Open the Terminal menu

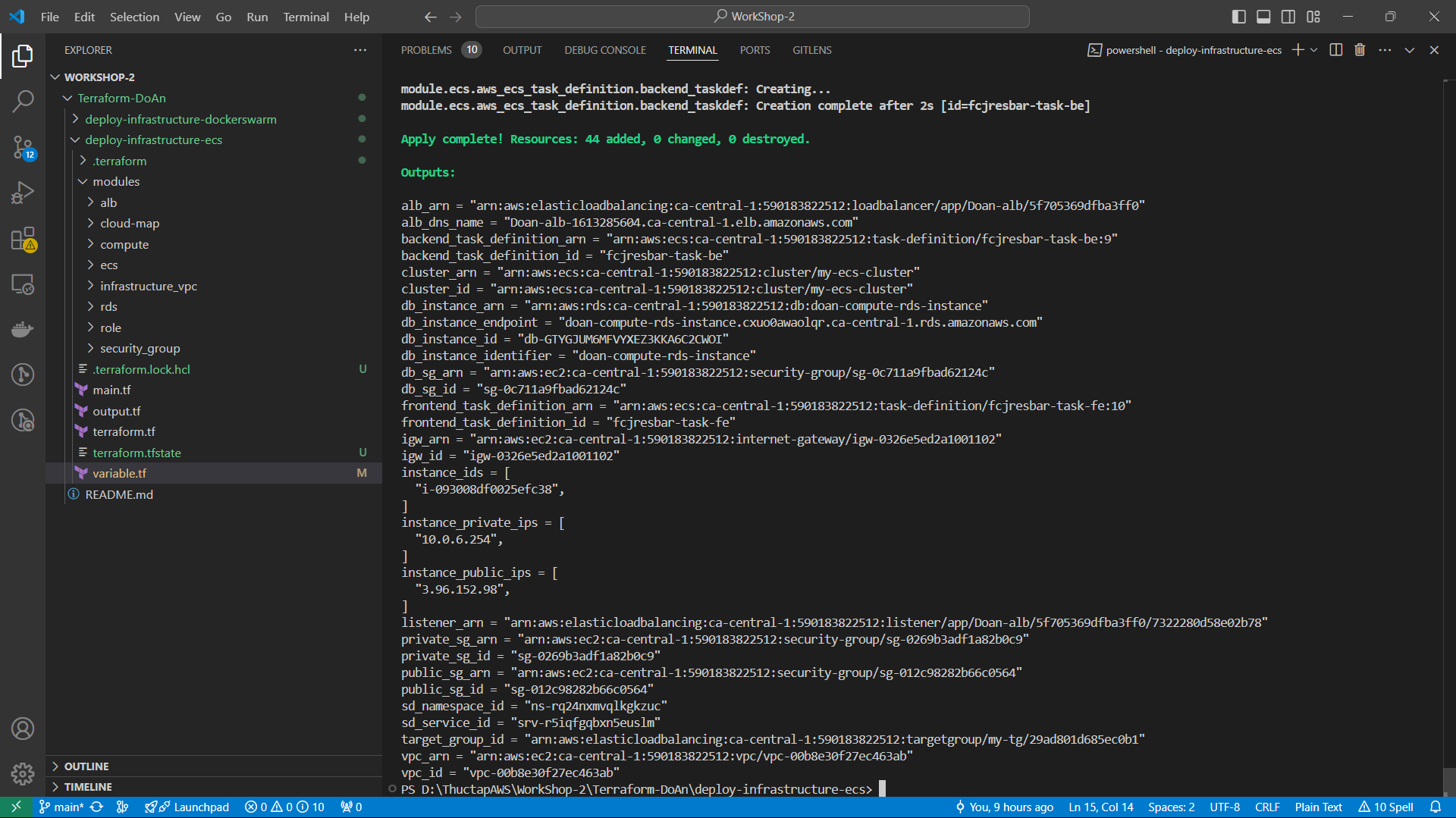click(x=306, y=17)
